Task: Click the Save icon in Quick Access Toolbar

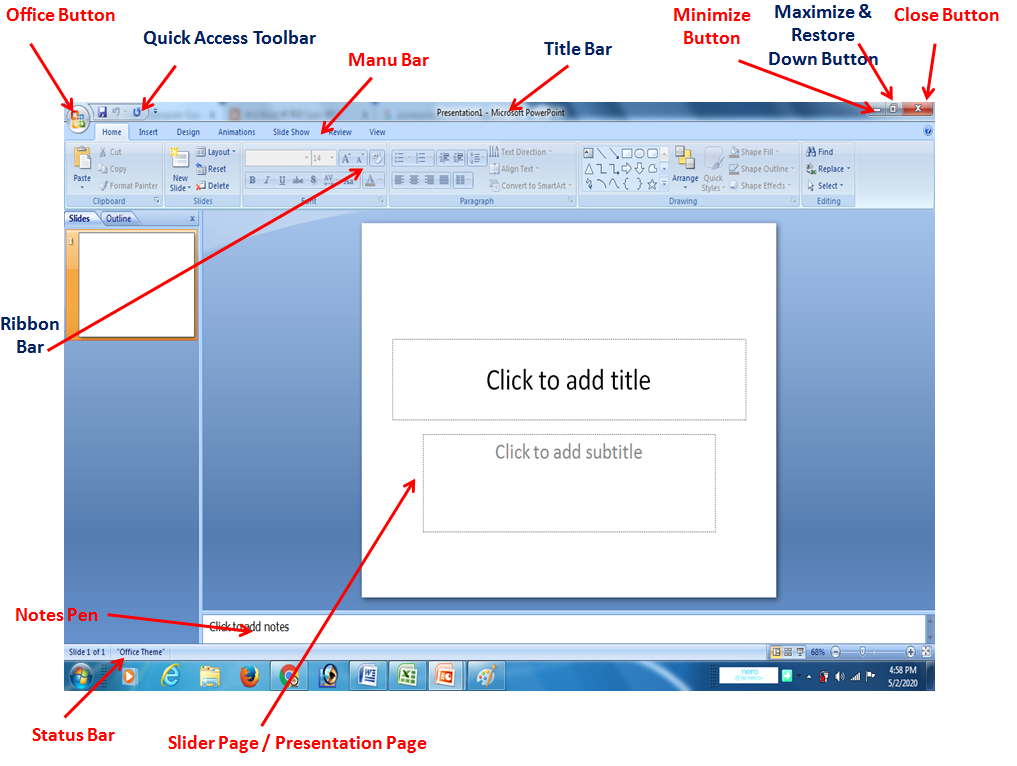Action: click(102, 112)
